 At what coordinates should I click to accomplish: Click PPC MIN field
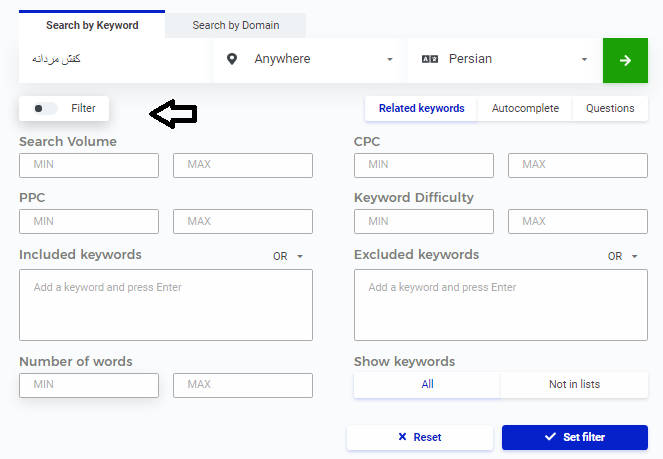click(89, 221)
